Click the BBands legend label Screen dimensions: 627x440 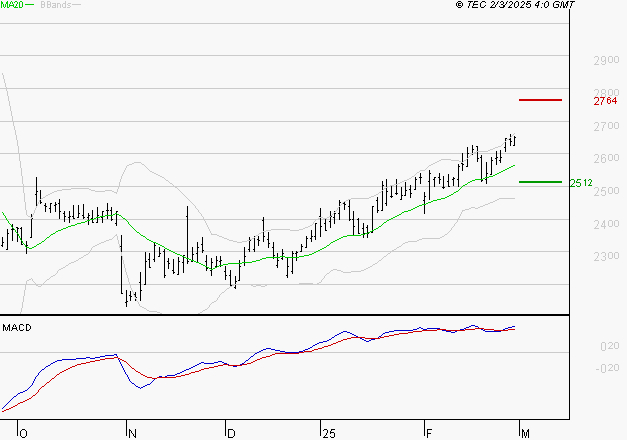coord(56,5)
